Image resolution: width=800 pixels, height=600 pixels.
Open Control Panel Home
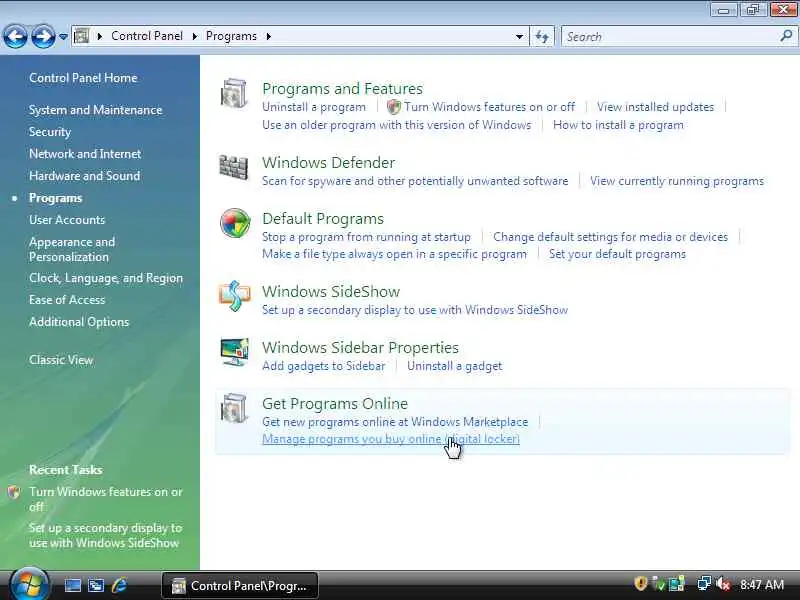coord(83,78)
